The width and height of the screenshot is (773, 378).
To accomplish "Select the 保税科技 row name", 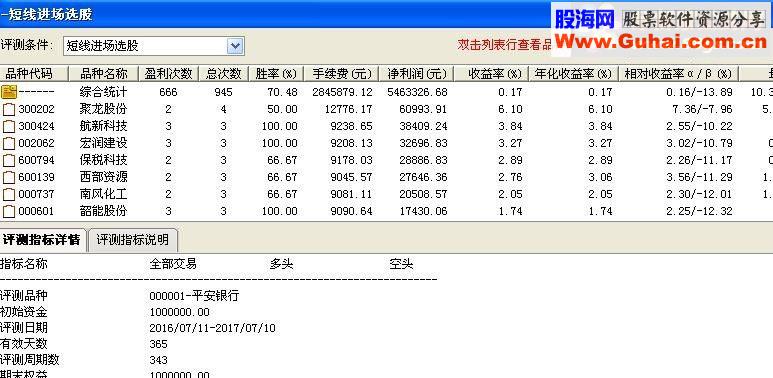I will (104, 160).
